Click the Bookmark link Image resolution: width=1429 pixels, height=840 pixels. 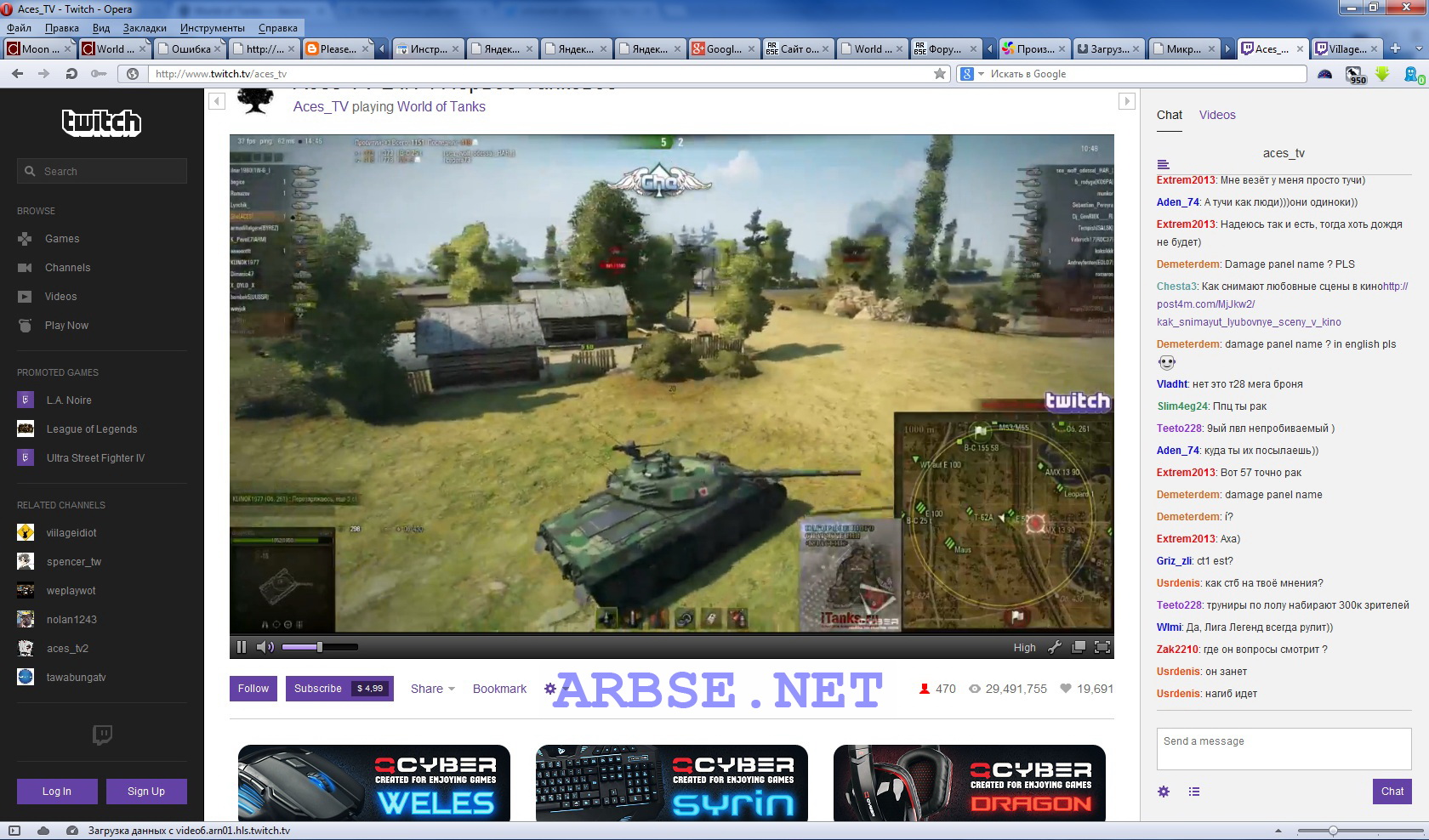pos(499,689)
